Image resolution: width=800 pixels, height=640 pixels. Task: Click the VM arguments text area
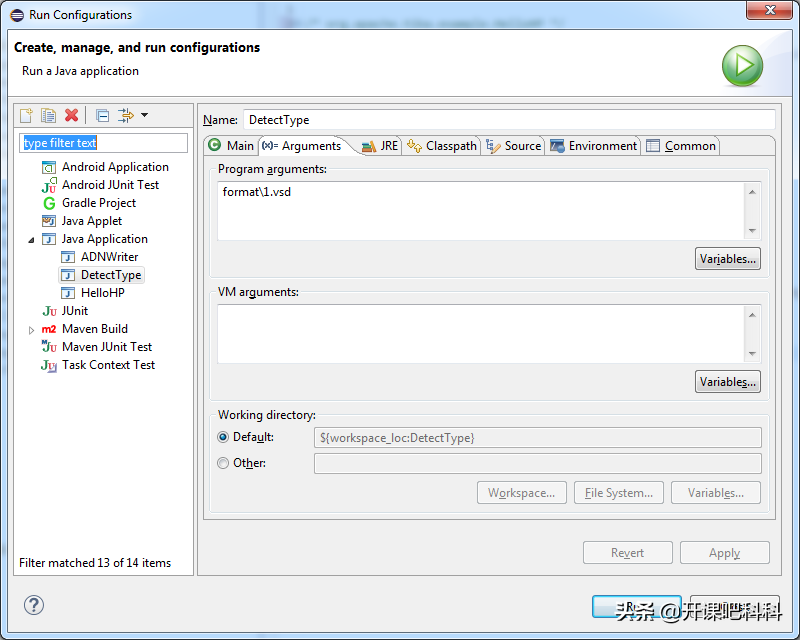coord(483,334)
